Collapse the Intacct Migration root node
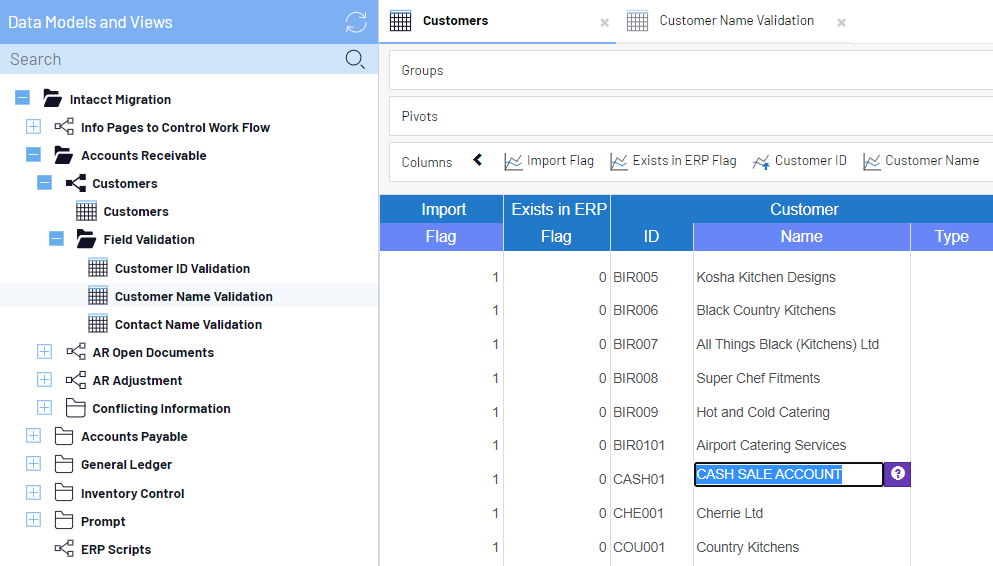The height and width of the screenshot is (566, 993). pyautogui.click(x=22, y=99)
